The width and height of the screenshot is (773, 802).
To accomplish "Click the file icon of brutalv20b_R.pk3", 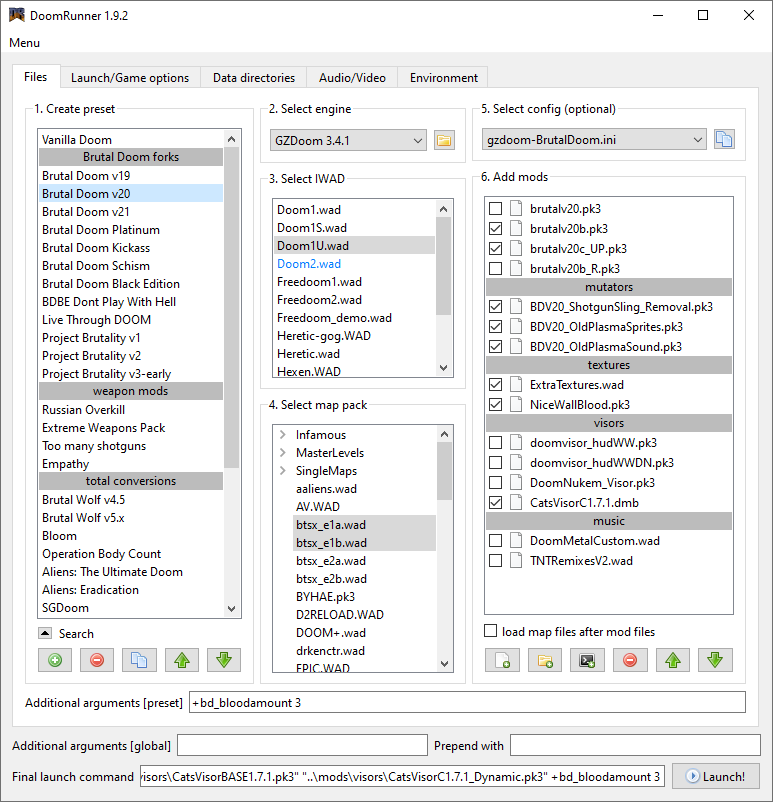I will pos(516,269).
